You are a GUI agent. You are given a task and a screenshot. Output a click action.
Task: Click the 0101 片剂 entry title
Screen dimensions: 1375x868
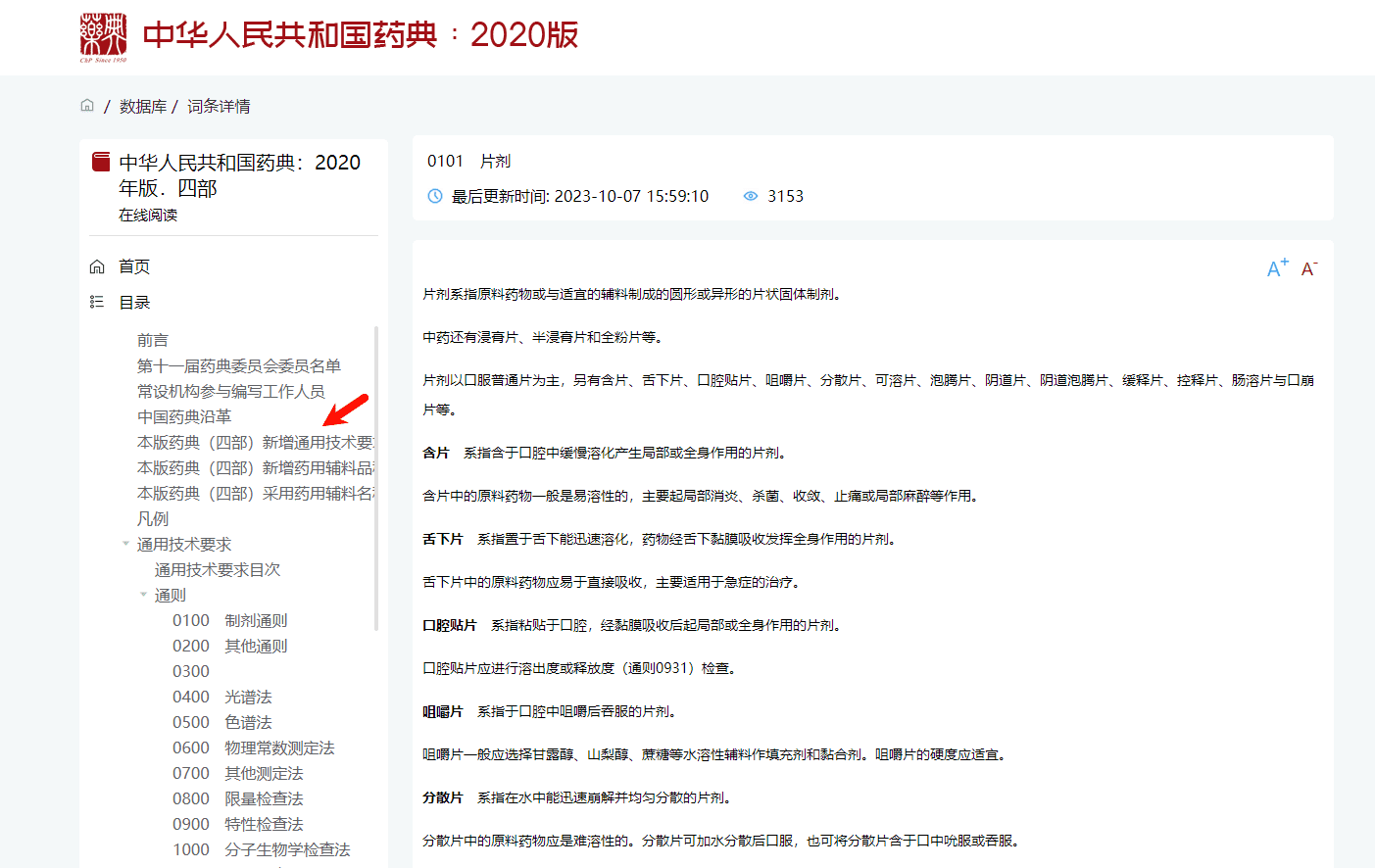tap(468, 161)
